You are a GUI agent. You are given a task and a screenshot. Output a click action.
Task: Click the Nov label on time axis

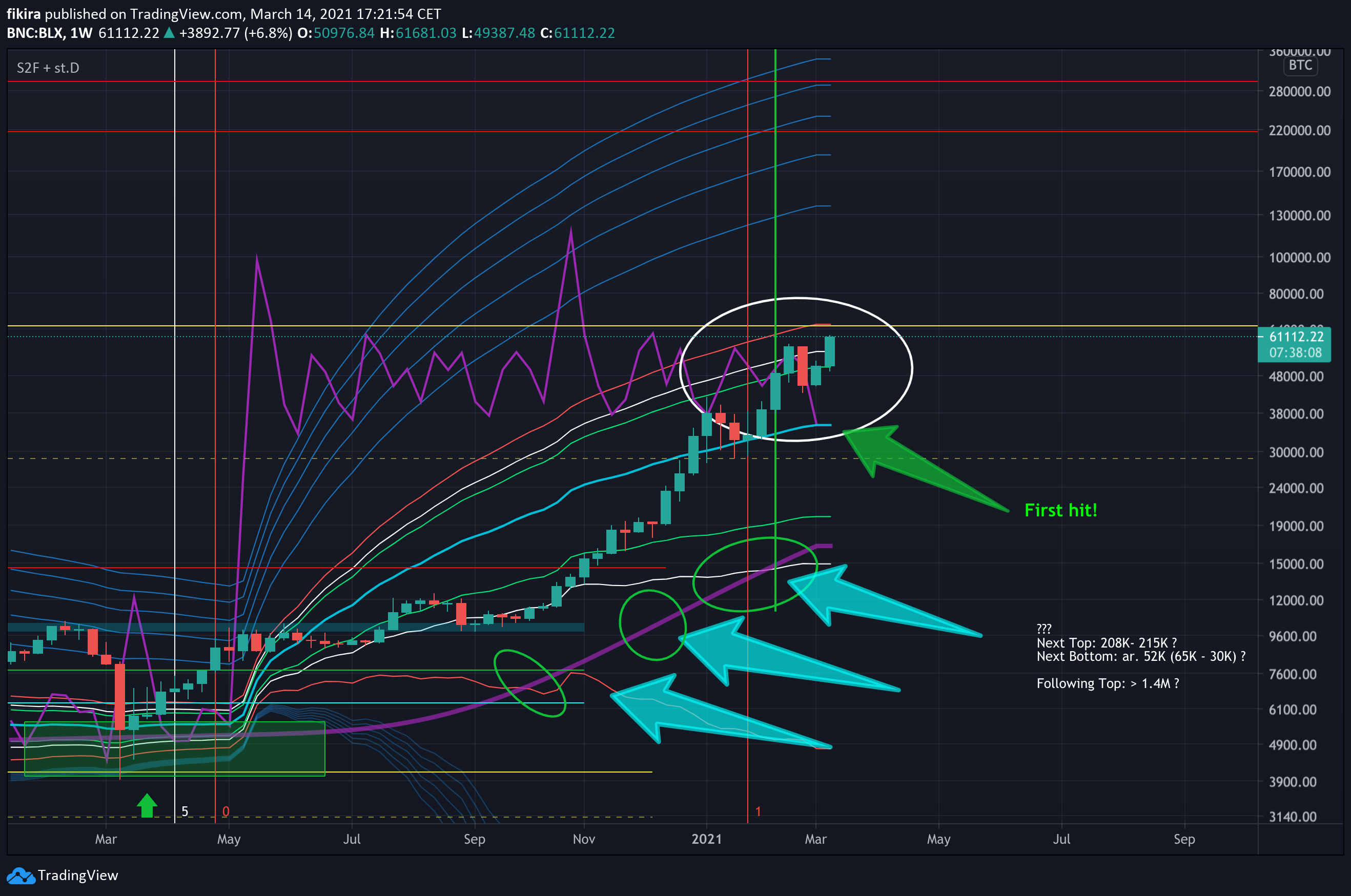click(x=584, y=840)
